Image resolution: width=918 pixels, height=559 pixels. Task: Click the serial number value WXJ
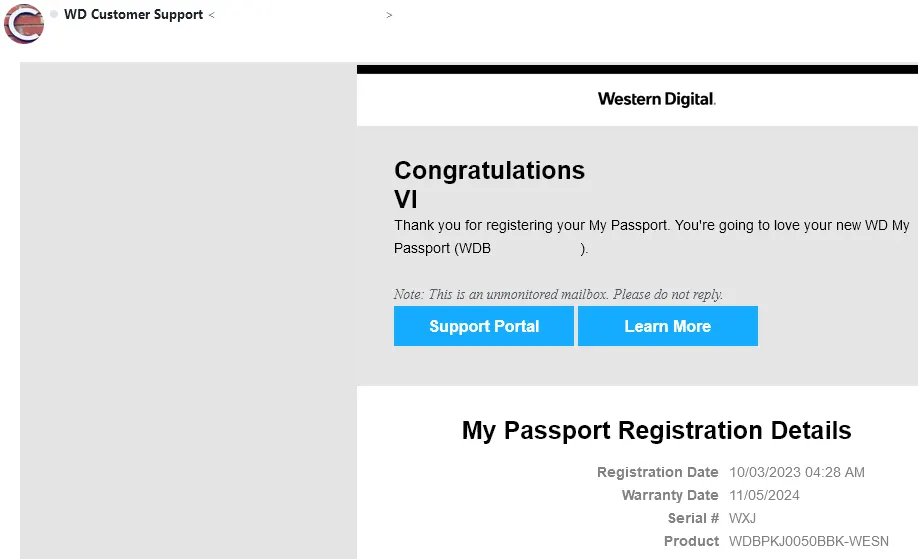pos(742,518)
